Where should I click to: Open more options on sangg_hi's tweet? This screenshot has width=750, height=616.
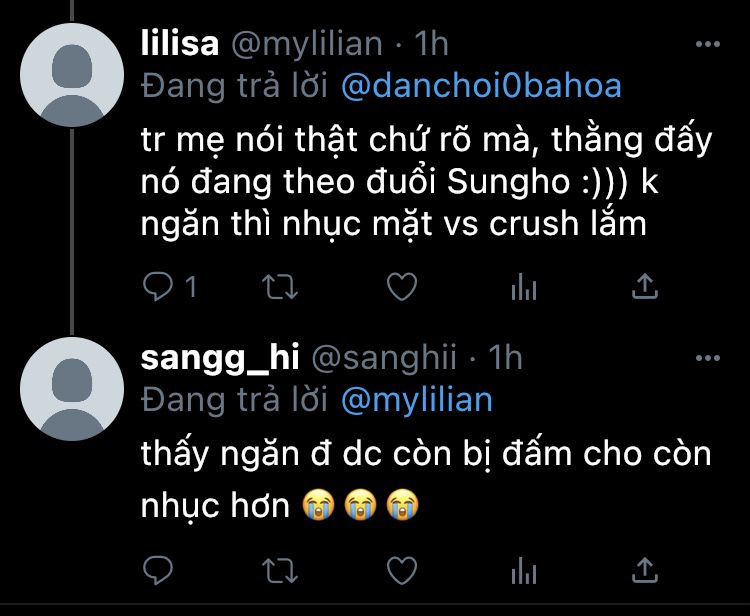pos(707,358)
